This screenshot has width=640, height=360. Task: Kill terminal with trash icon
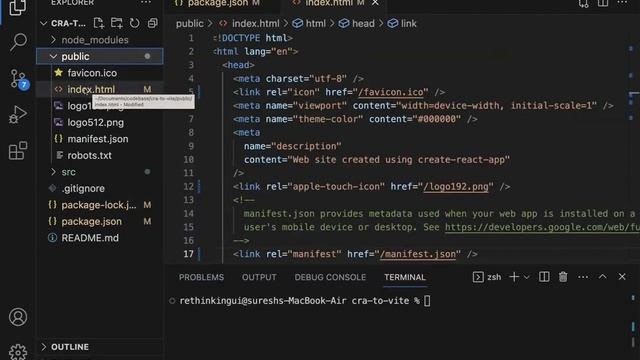click(x=563, y=277)
